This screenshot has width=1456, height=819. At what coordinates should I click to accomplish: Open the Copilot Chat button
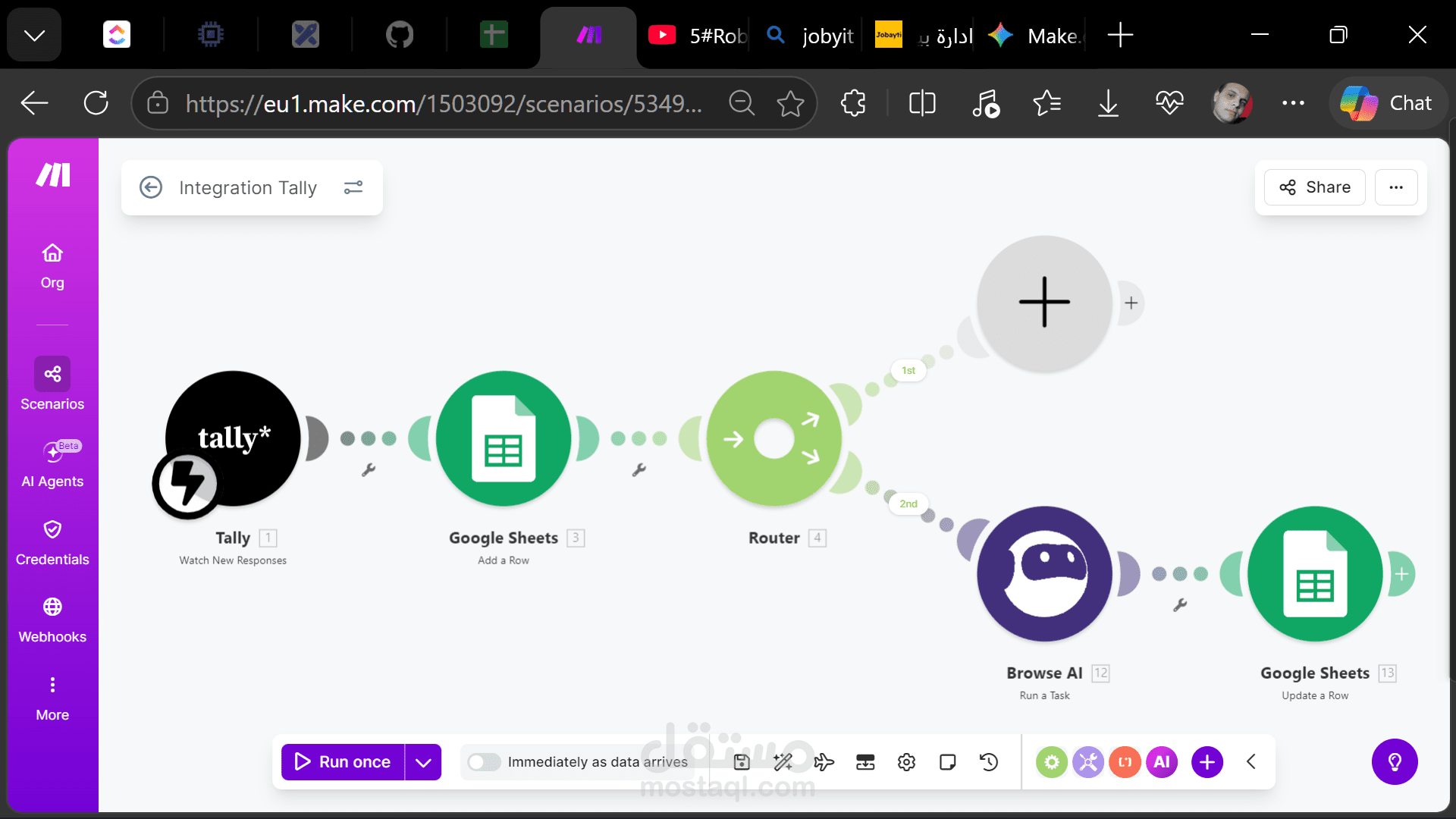tap(1387, 103)
